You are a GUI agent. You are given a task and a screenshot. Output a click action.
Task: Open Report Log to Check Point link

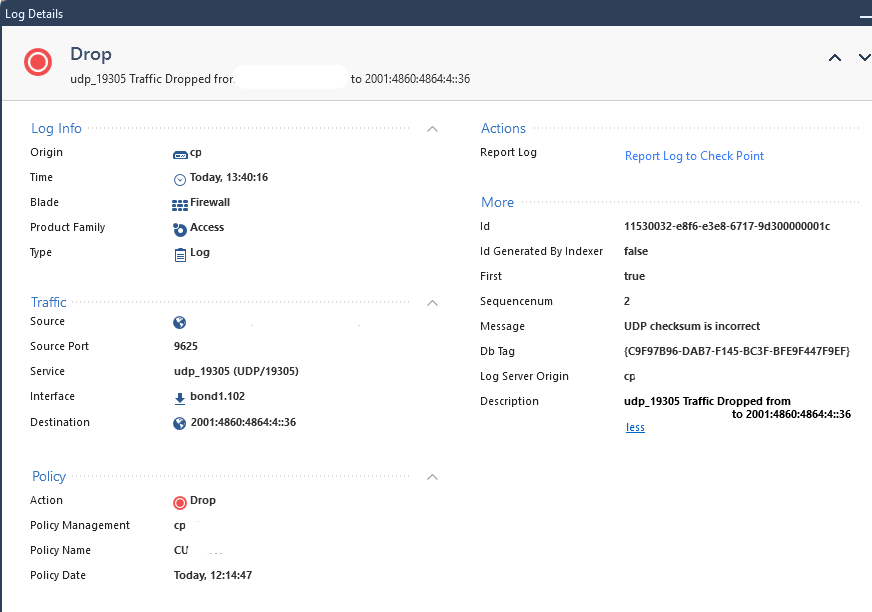[x=694, y=156]
